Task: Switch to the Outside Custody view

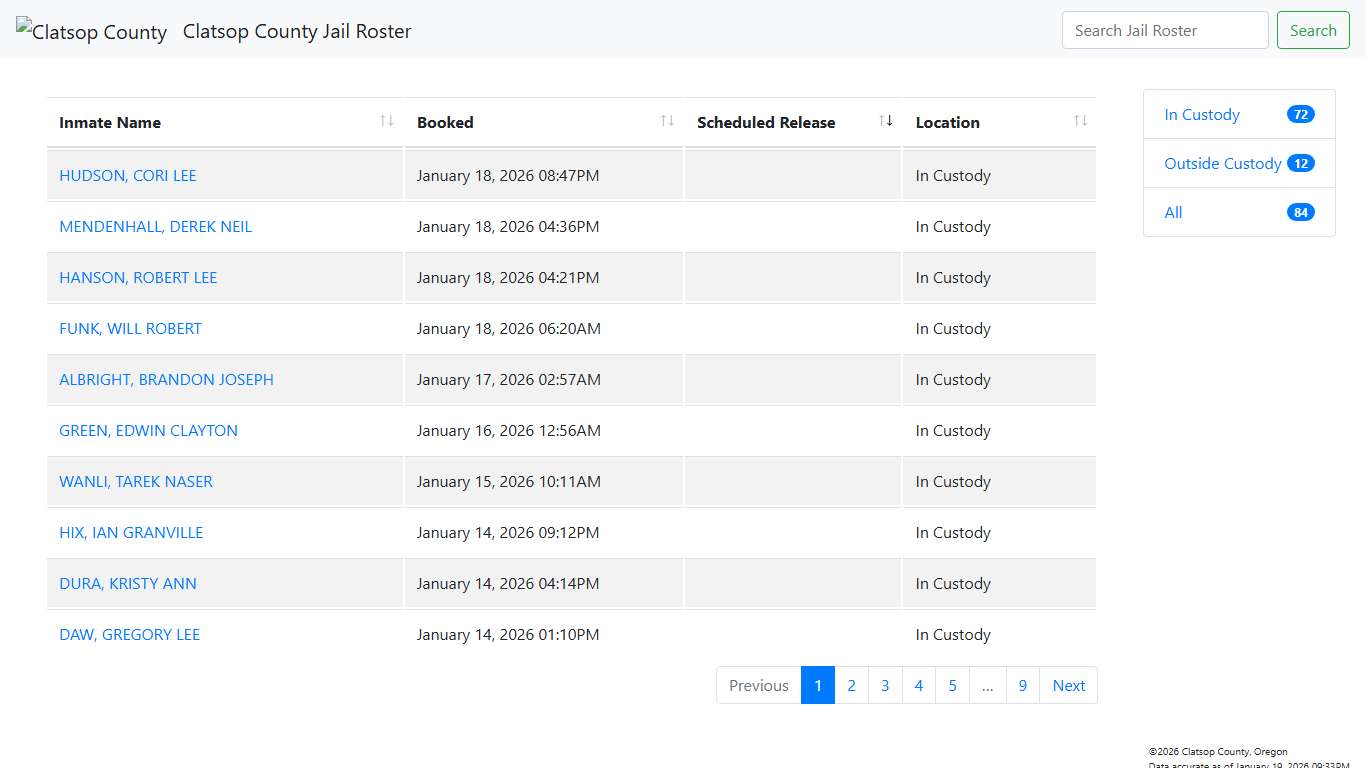Action: [1222, 163]
